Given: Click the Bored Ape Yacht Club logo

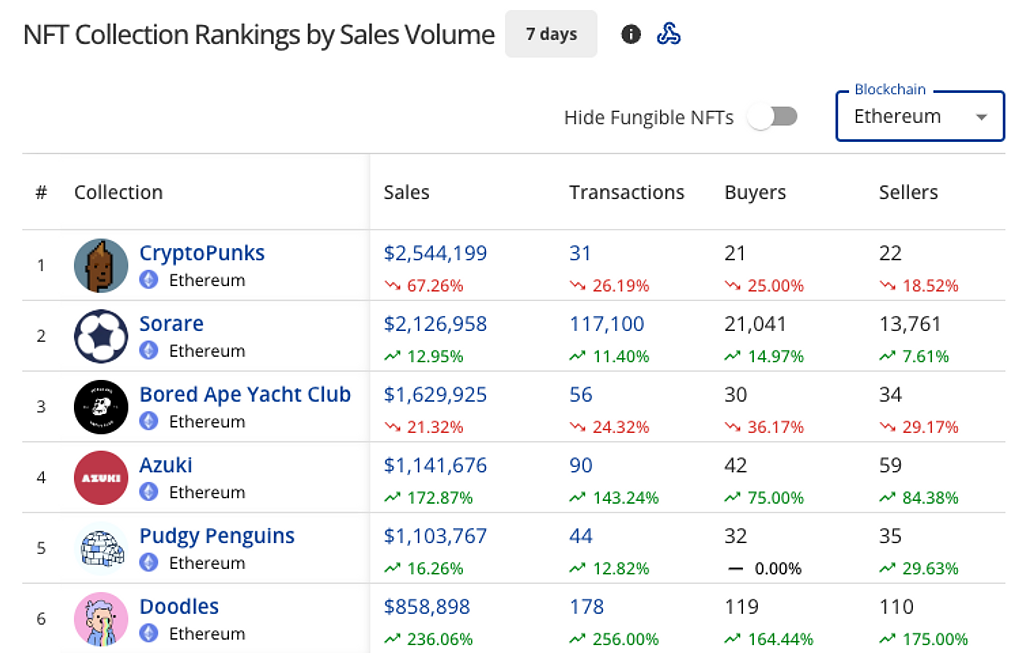Looking at the screenshot, I should (101, 407).
